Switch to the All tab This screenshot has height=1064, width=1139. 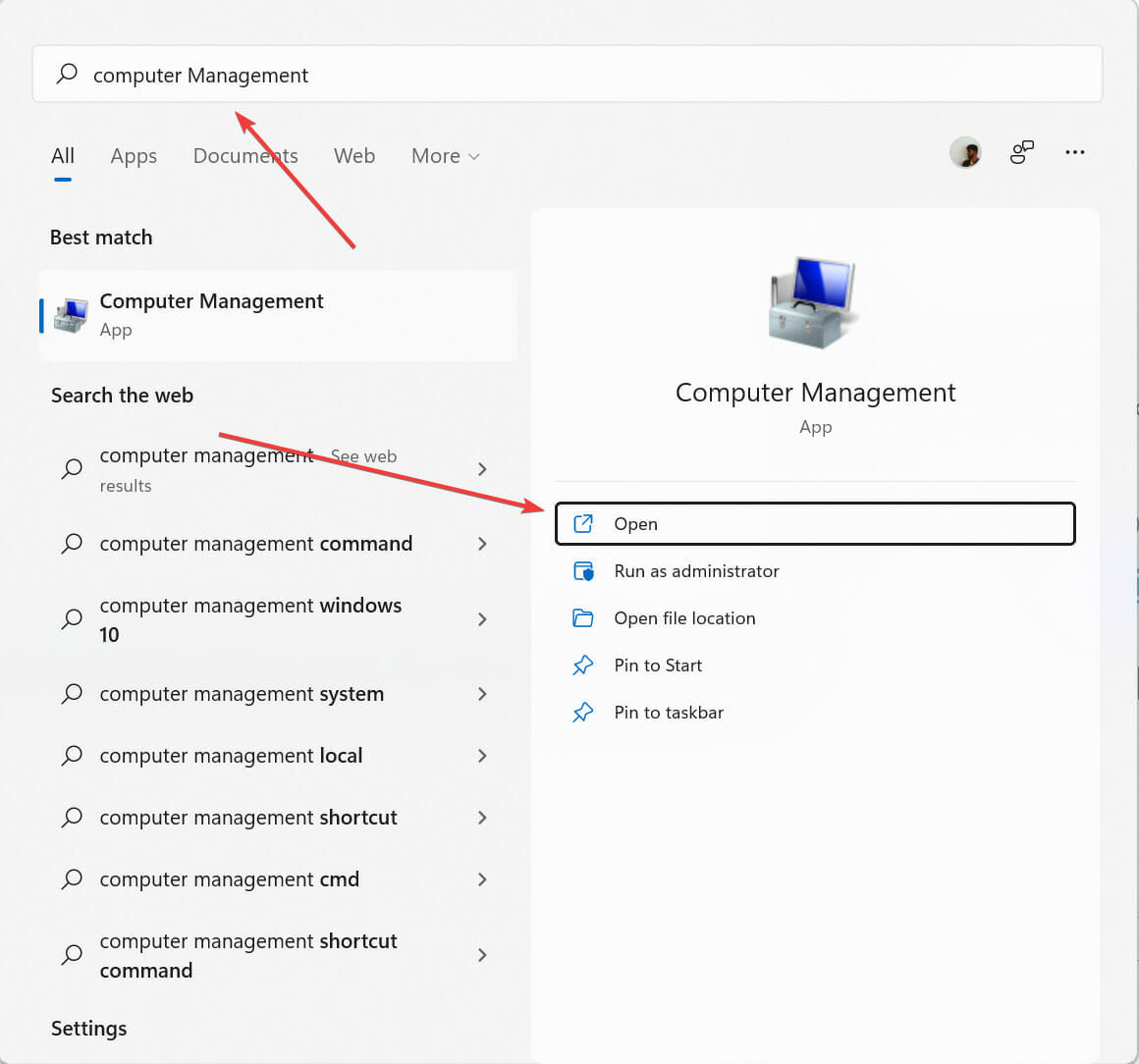click(x=63, y=155)
